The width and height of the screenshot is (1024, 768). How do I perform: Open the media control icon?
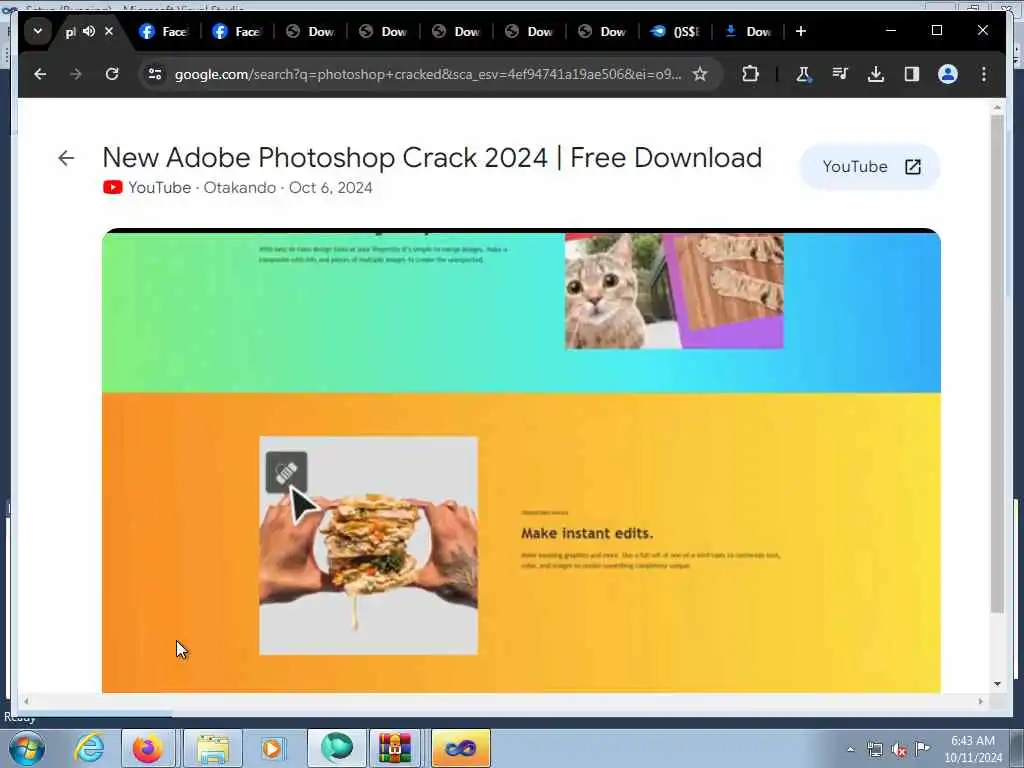pyautogui.click(x=840, y=74)
